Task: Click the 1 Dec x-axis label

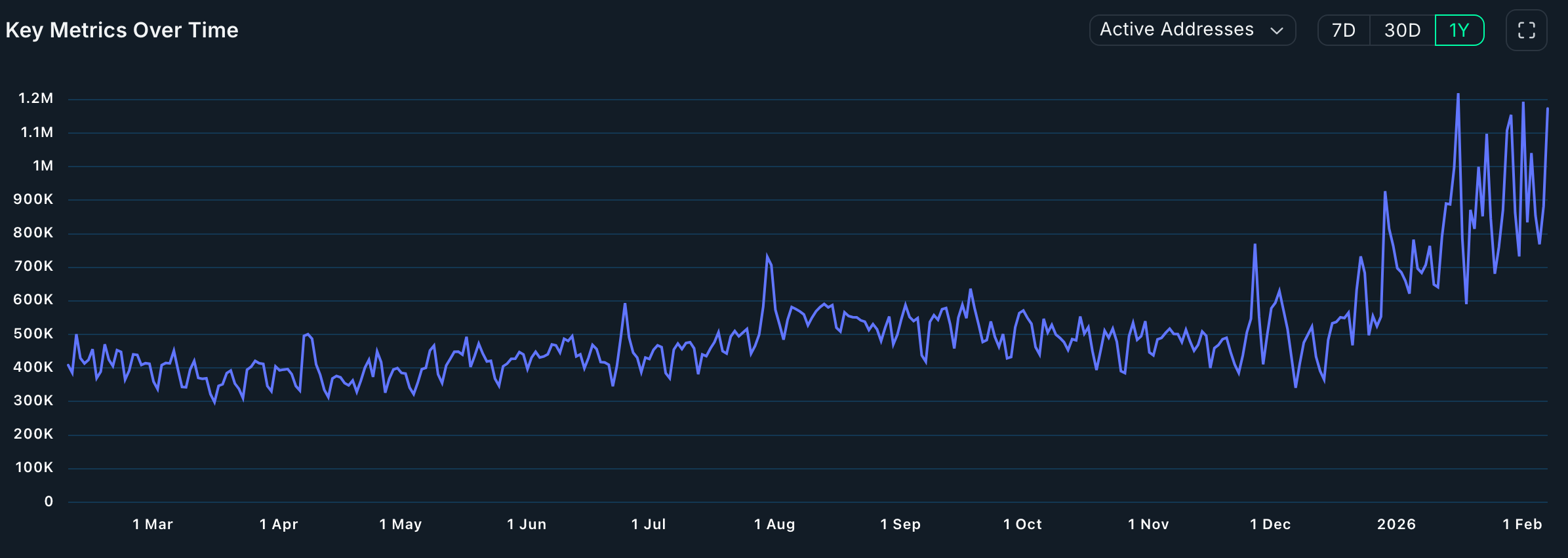Action: pos(1270,525)
